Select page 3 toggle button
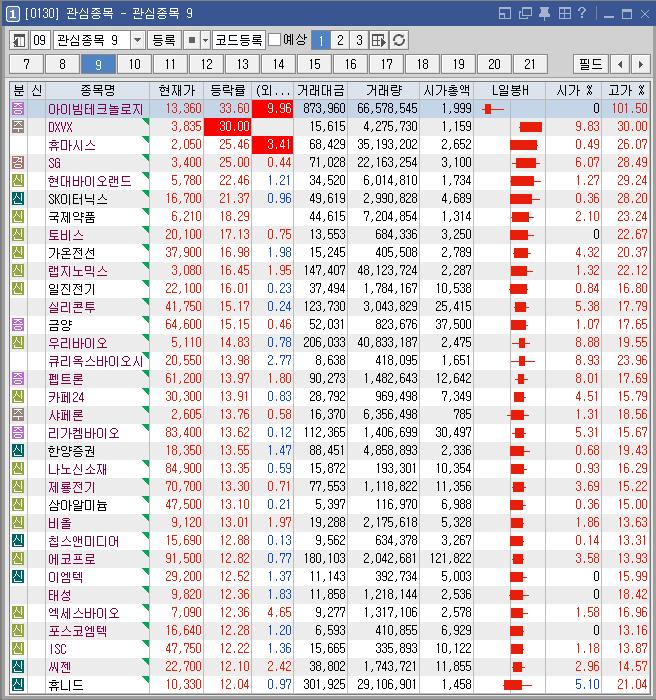This screenshot has width=656, height=700. (x=359, y=41)
